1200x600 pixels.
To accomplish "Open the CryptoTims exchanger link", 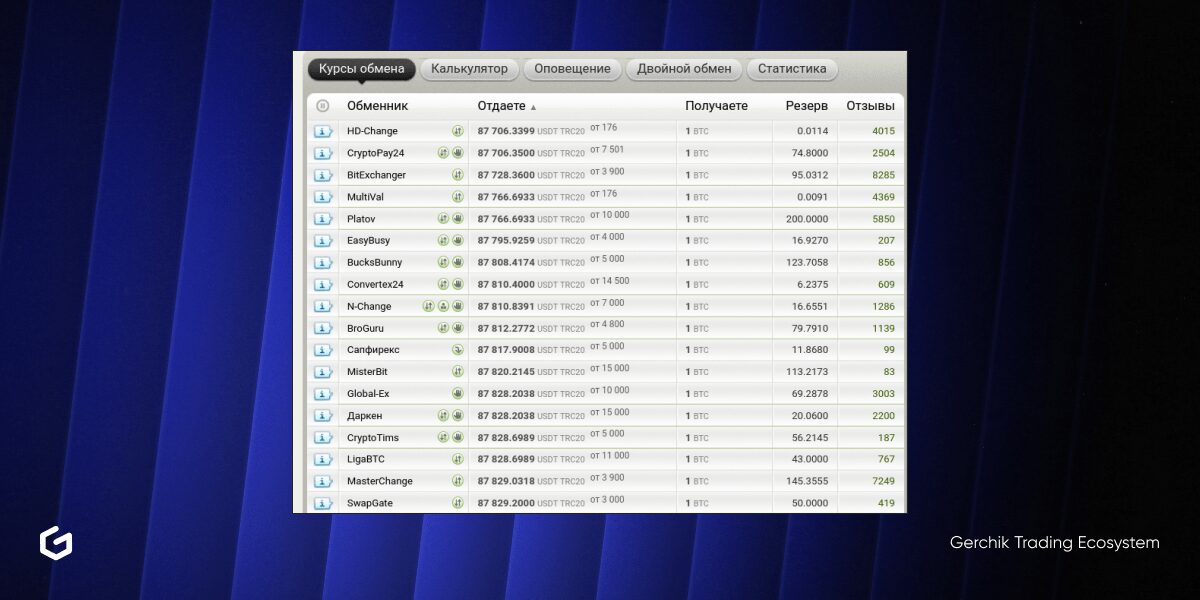I will 373,438.
